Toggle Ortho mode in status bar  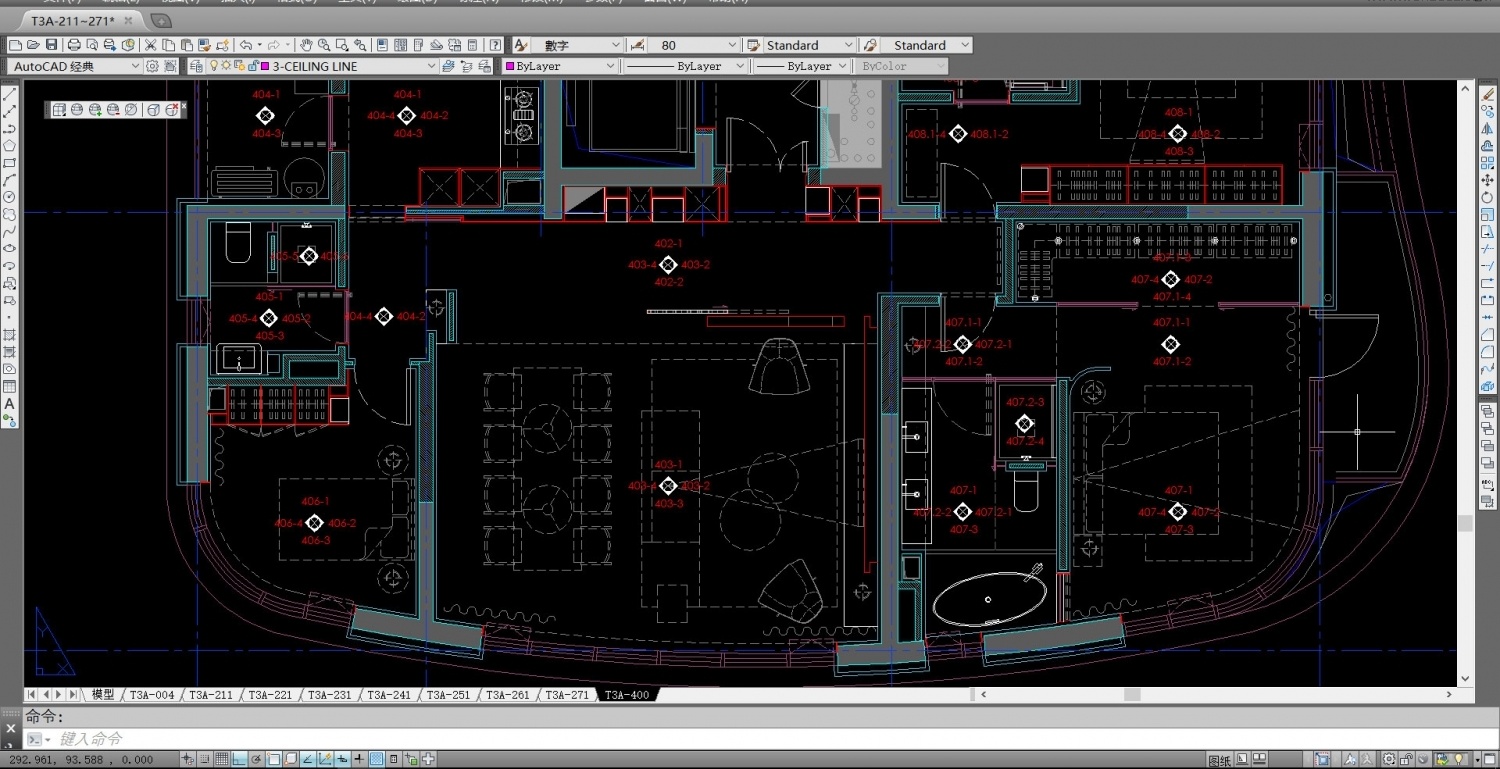pyautogui.click(x=239, y=759)
